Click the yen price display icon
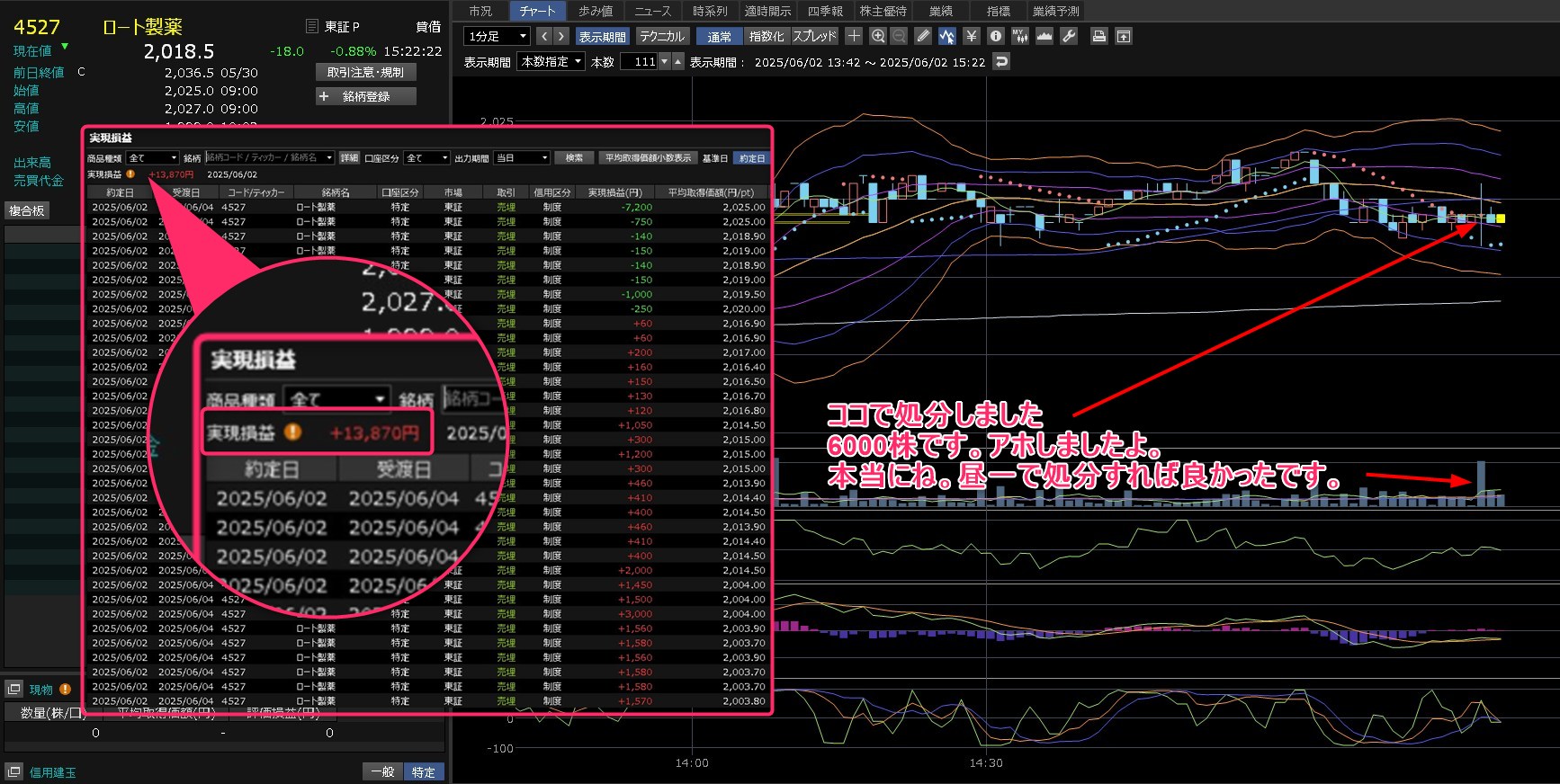Viewport: 1560px width, 784px height. (971, 36)
